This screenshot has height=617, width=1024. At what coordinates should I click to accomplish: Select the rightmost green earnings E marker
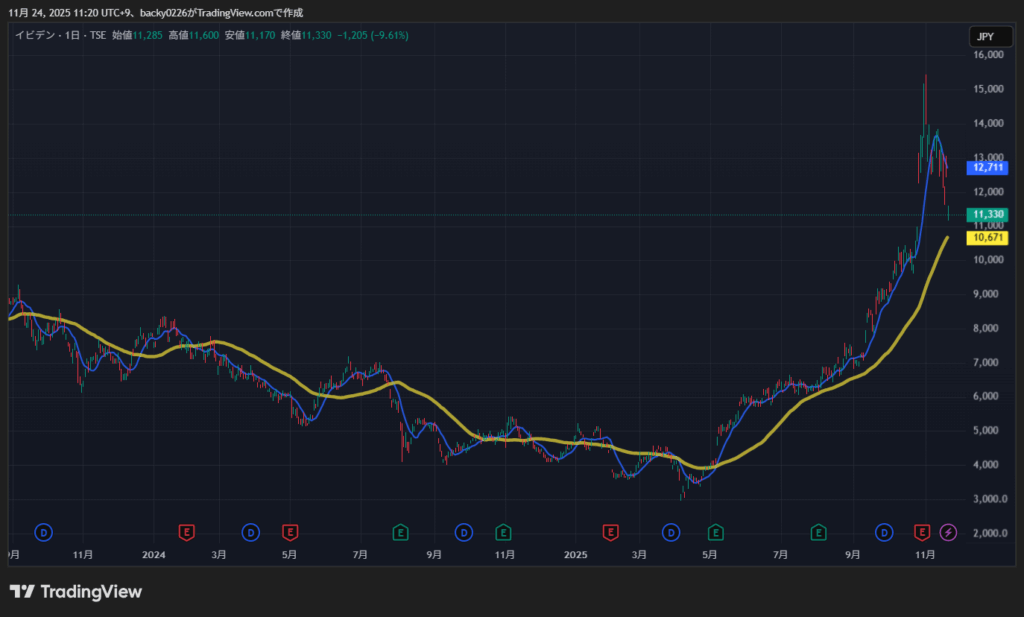click(818, 531)
